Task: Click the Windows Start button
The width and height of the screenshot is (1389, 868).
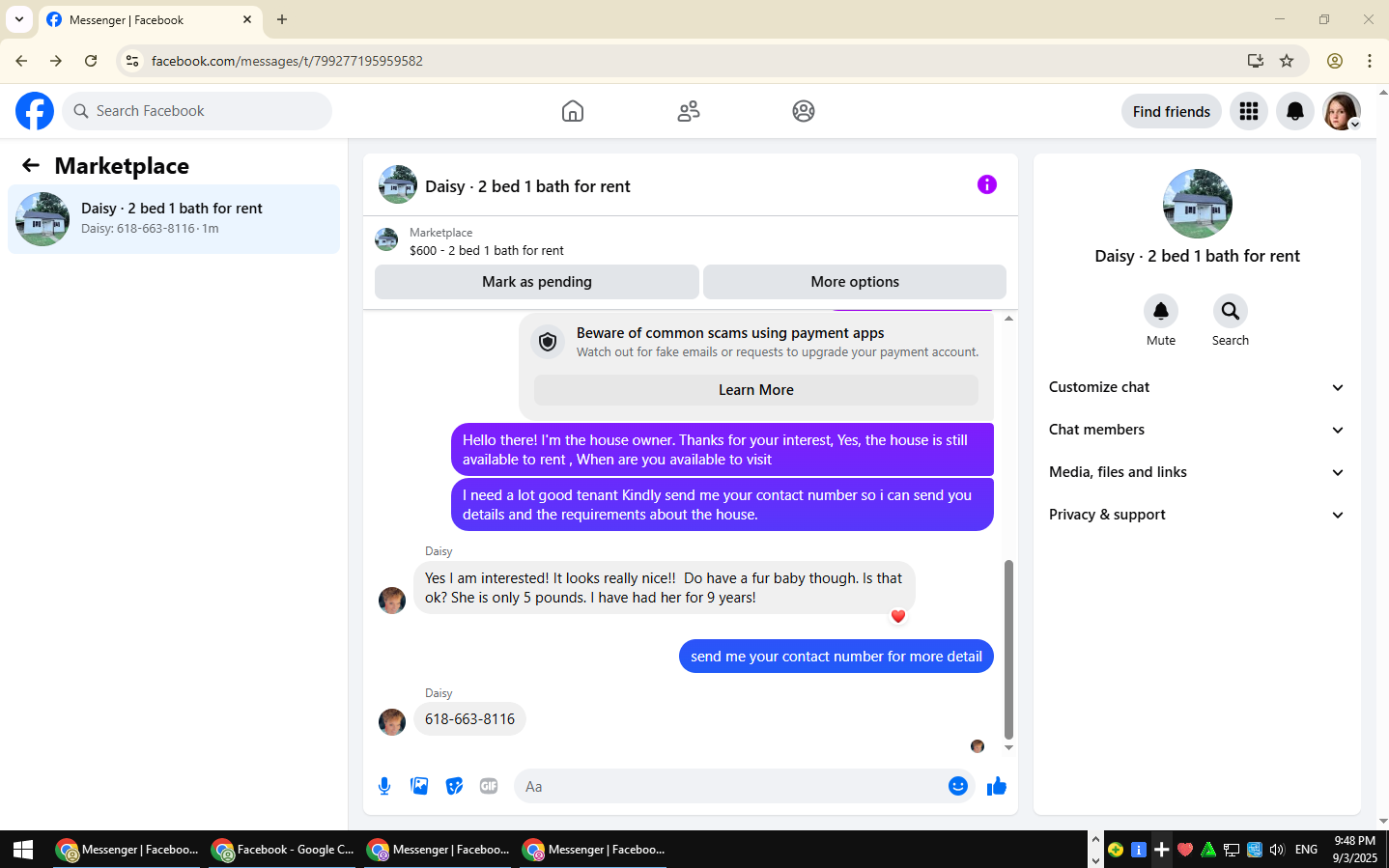Action: [23, 850]
